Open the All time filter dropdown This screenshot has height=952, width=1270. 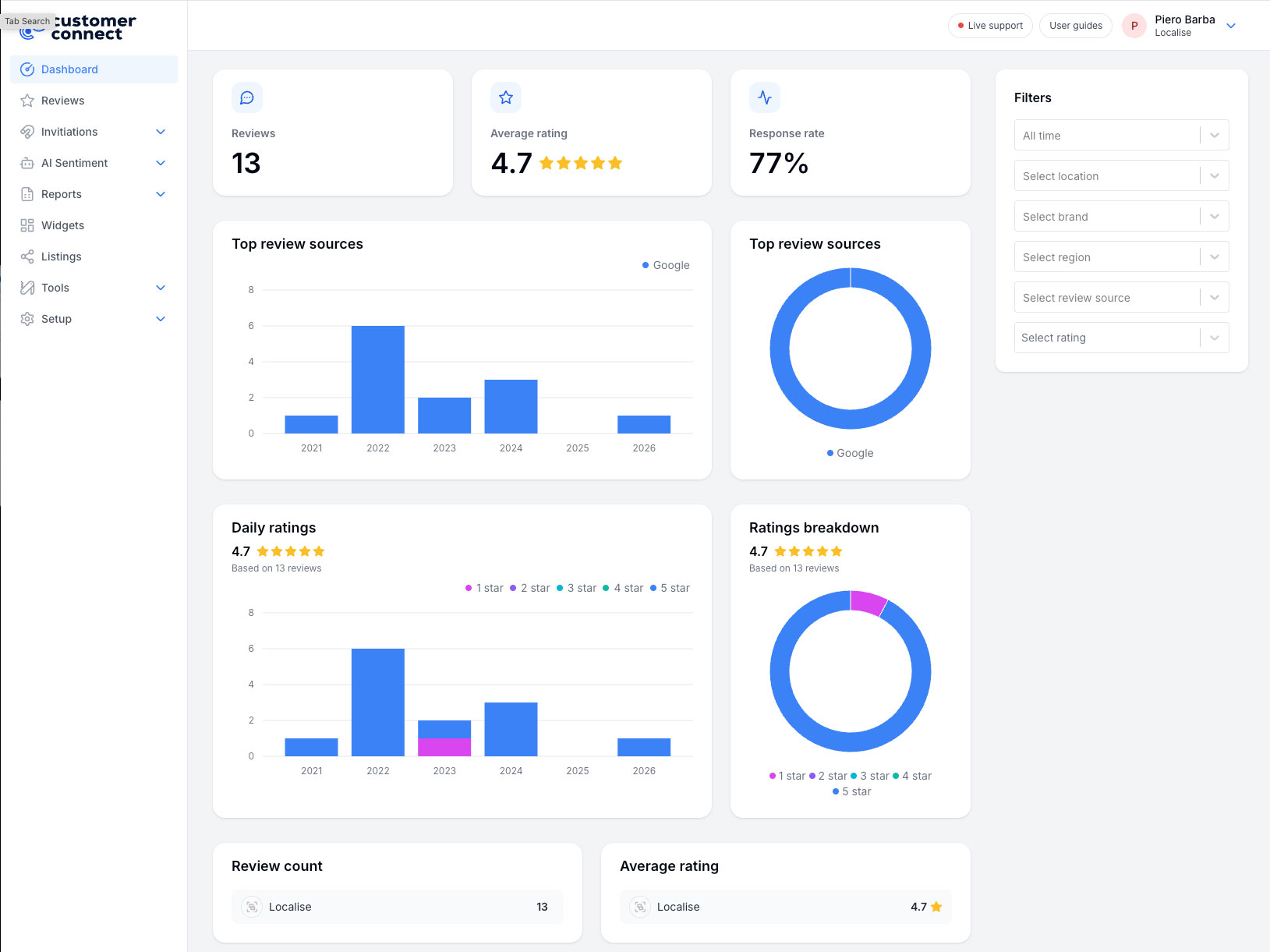(x=1122, y=135)
